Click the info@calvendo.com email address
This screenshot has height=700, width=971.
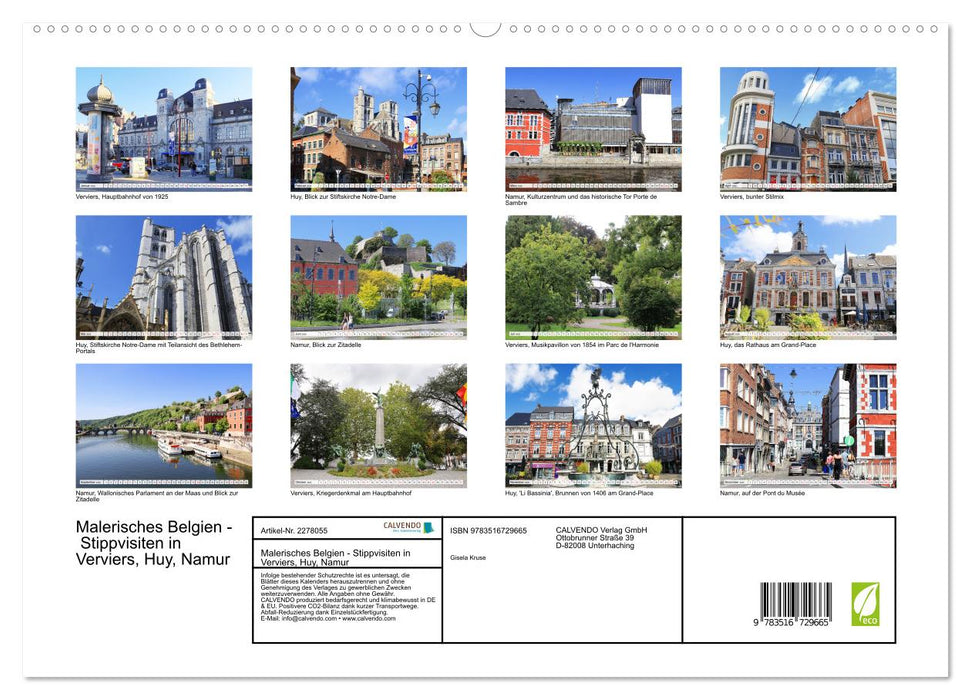pyautogui.click(x=305, y=620)
